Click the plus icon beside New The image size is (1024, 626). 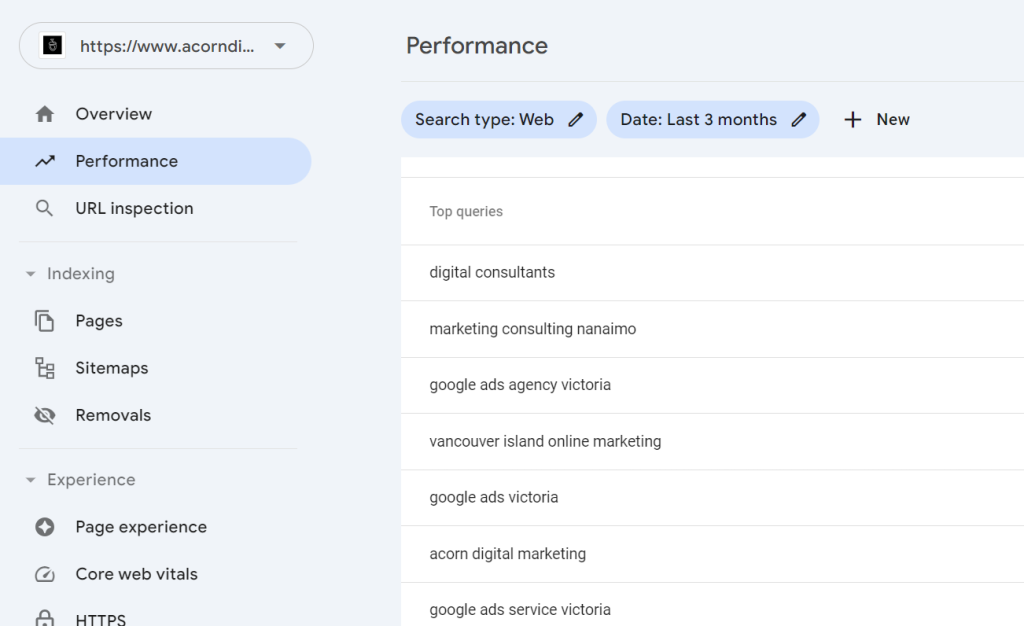point(853,119)
